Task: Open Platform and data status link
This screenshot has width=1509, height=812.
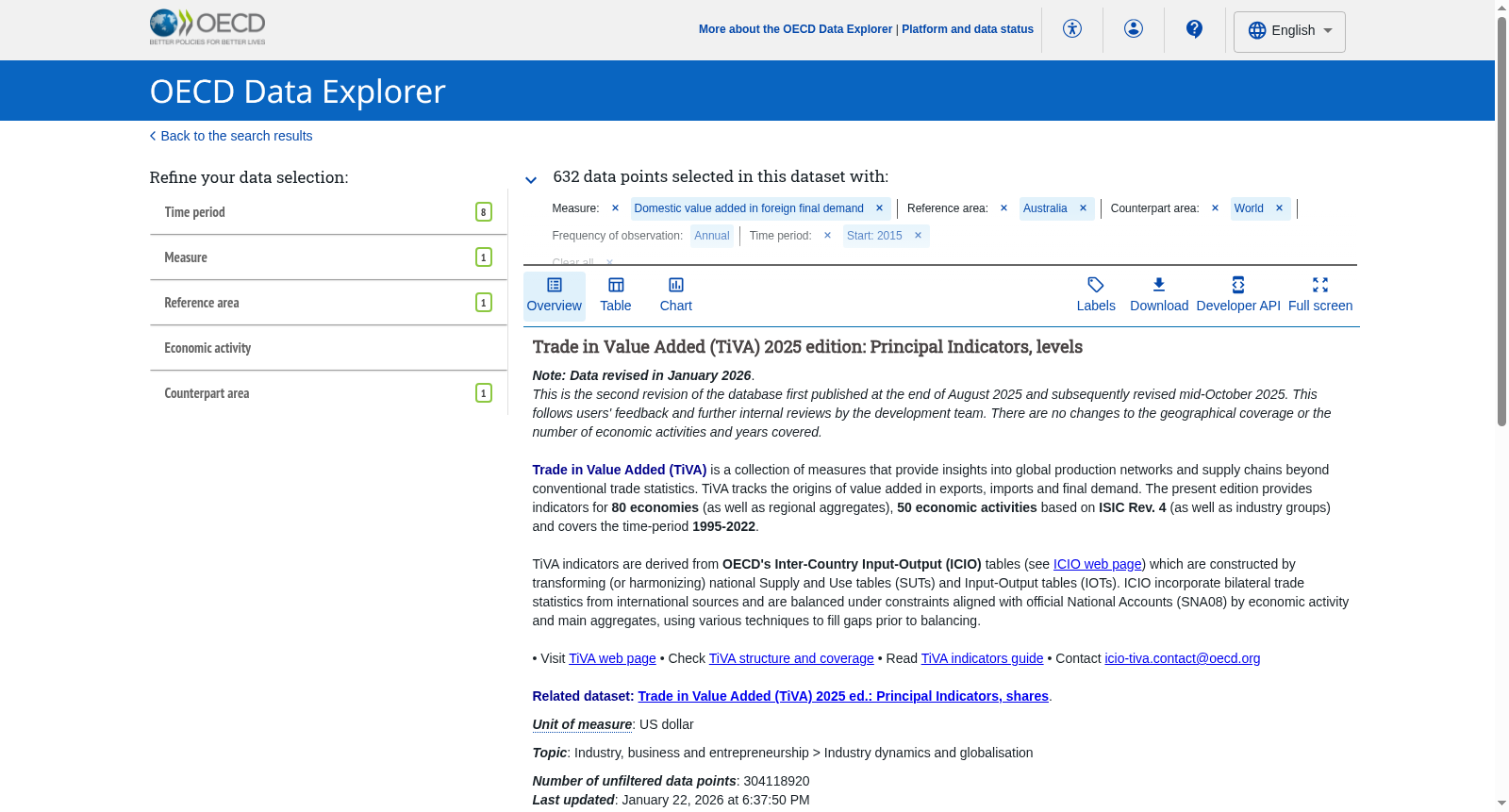Action: point(968,29)
